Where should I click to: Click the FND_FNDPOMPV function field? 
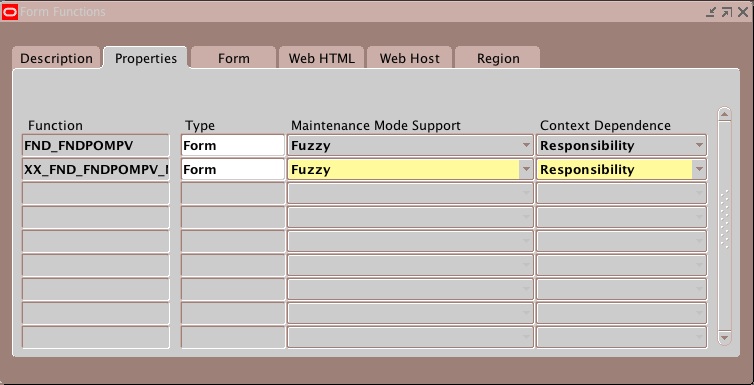96,145
